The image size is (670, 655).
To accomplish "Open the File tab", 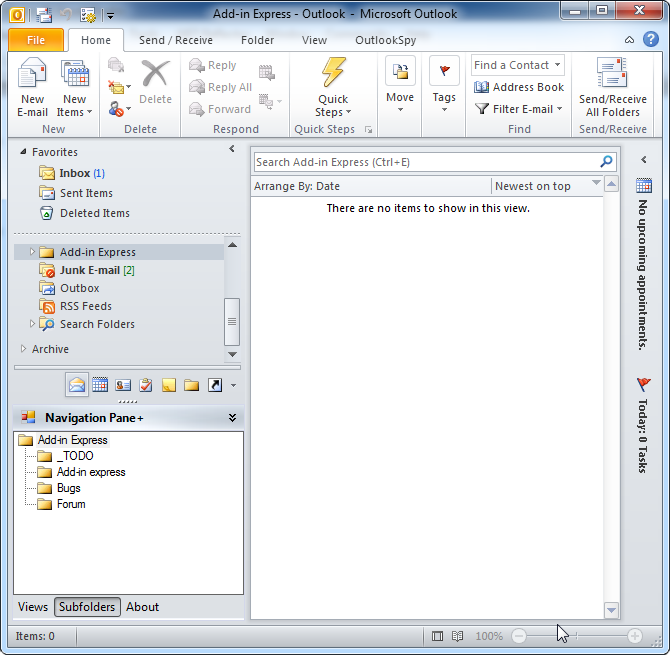I will [36, 40].
